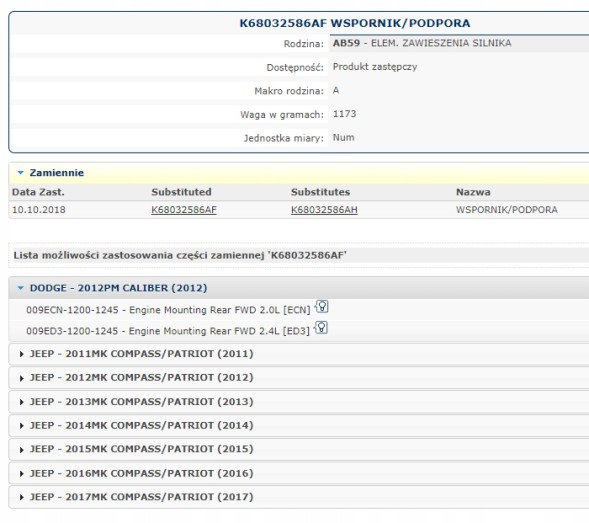Click the Substituted column header
589x523 pixels.
pyautogui.click(x=181, y=192)
